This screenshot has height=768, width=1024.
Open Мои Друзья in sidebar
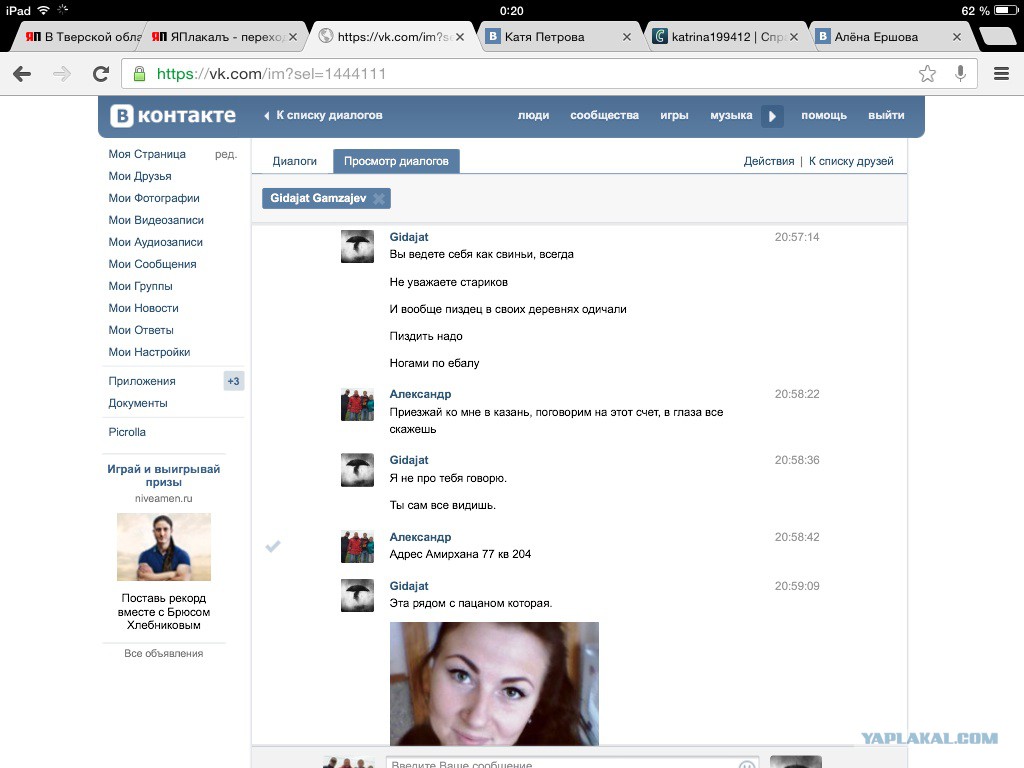coord(140,176)
